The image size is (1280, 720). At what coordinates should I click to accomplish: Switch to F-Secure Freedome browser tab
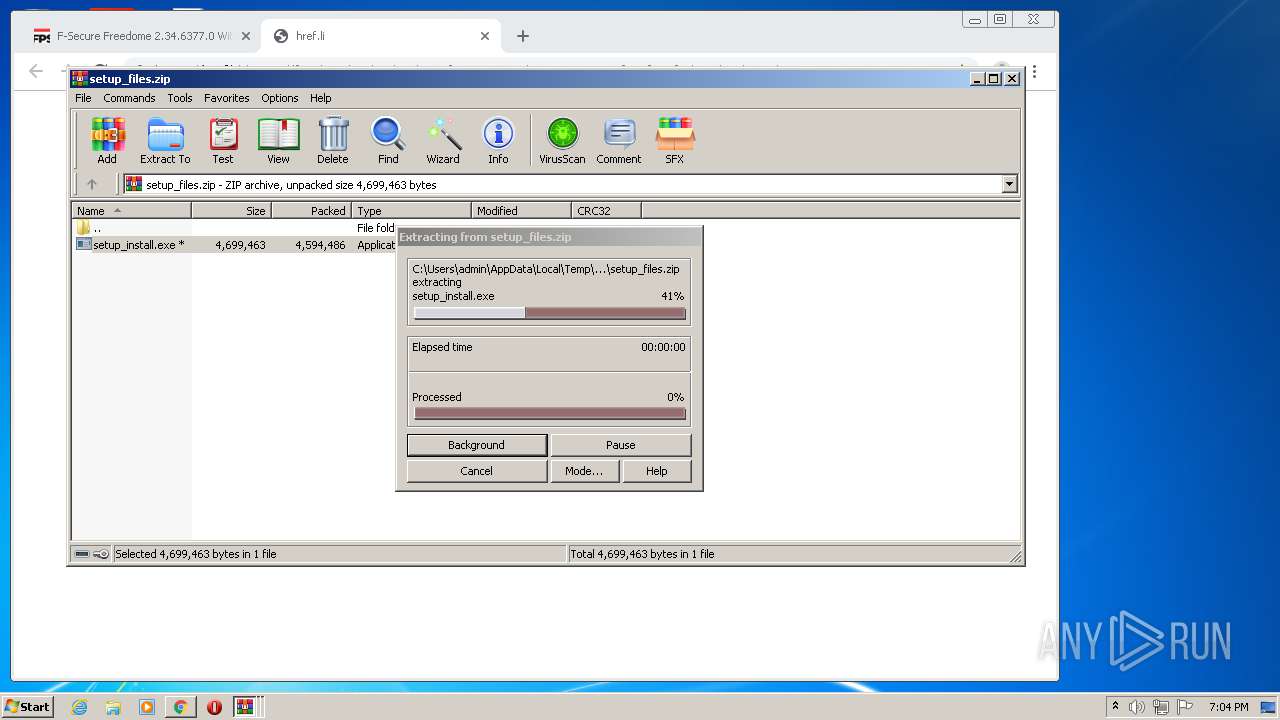coord(141,36)
